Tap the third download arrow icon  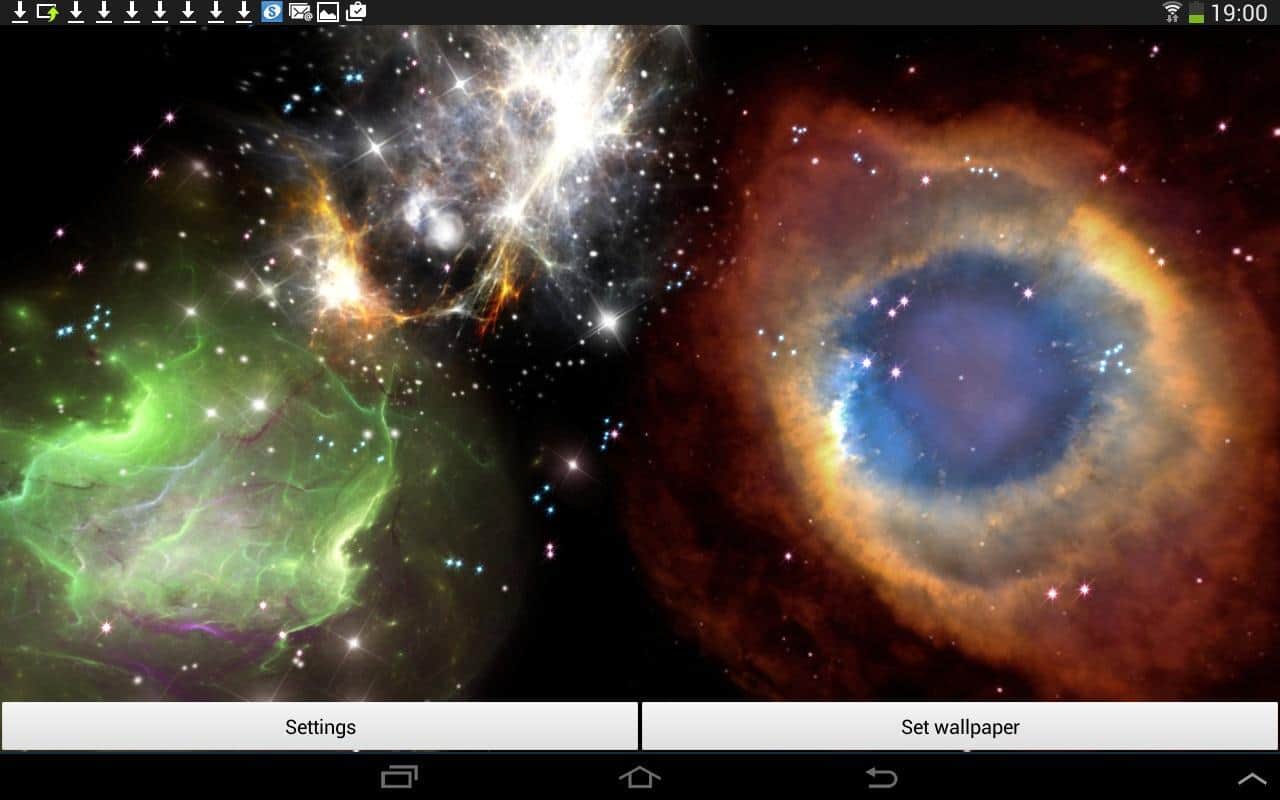pos(103,12)
